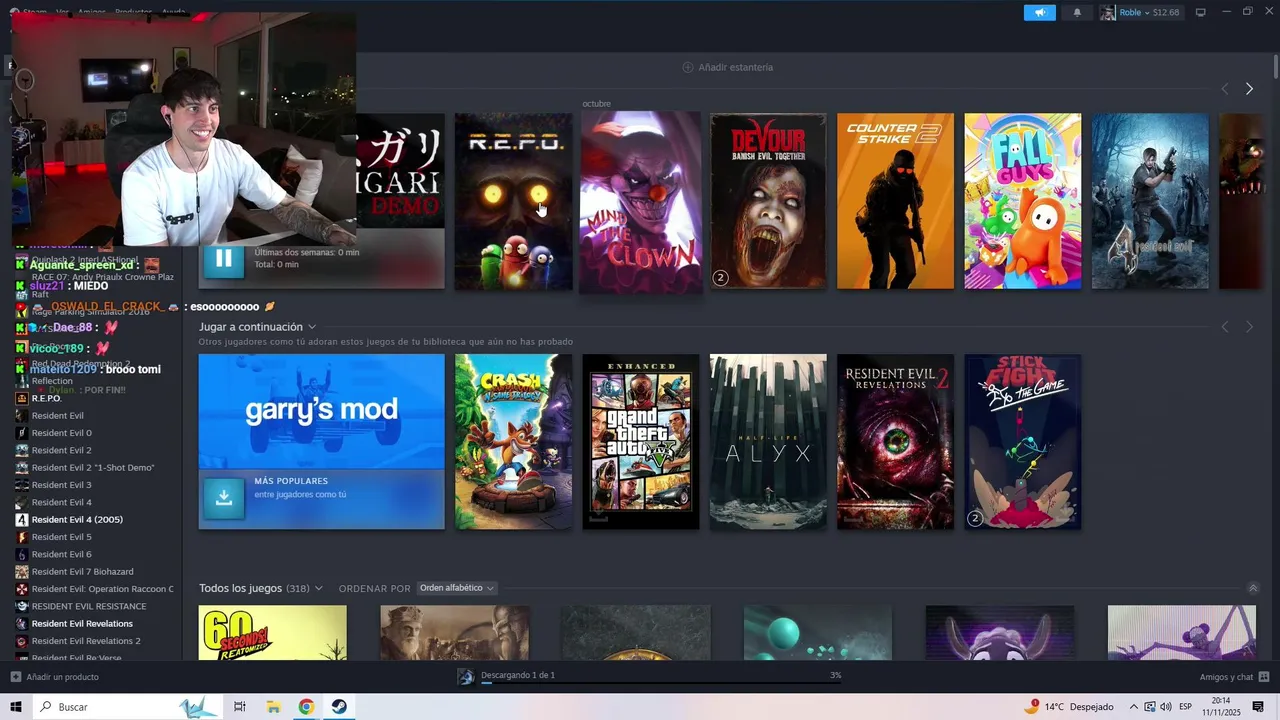Click previous arrow on Jugar a continuación shelf
The width and height of the screenshot is (1280, 720).
click(x=1225, y=327)
